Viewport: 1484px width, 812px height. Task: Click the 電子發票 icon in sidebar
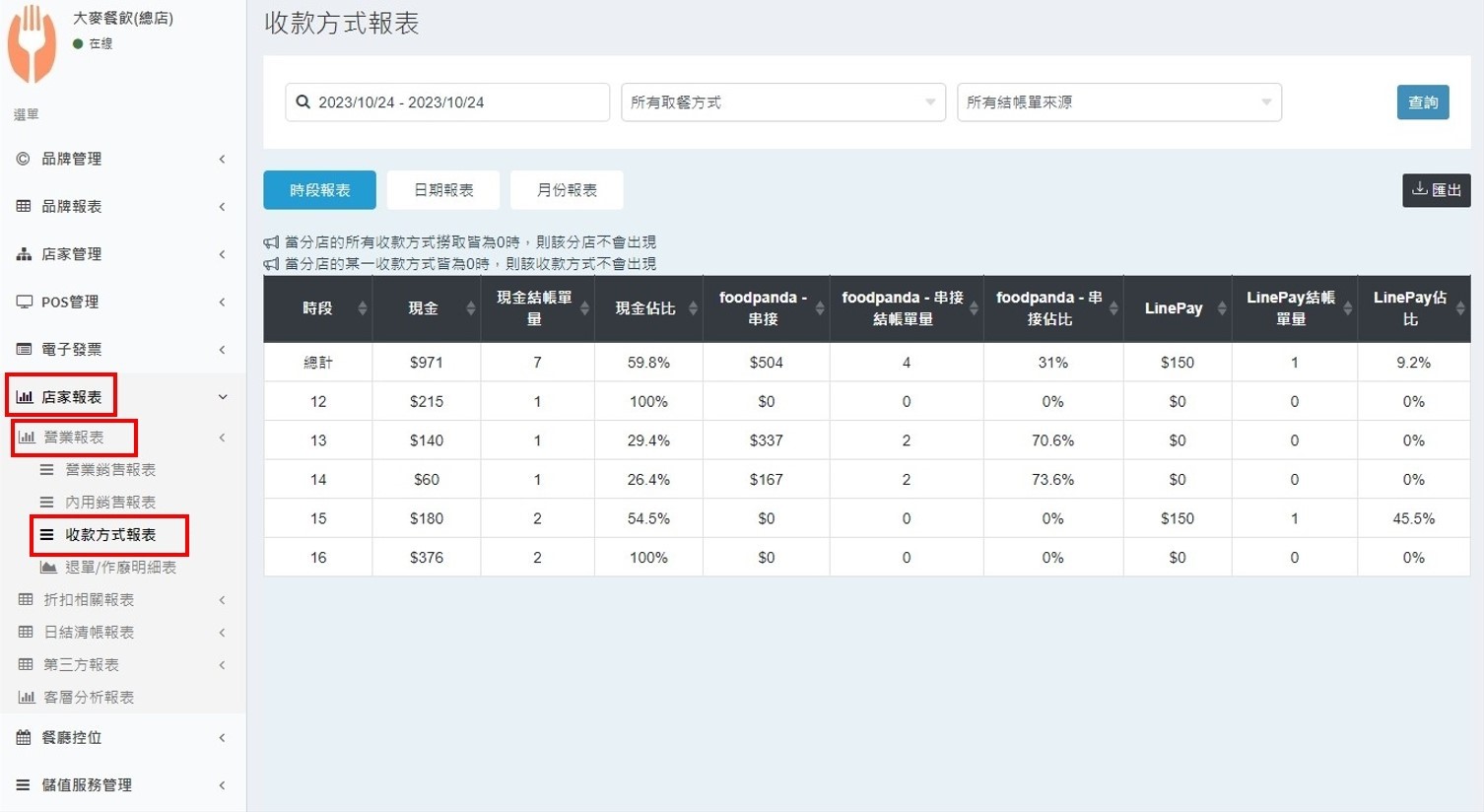coord(24,350)
